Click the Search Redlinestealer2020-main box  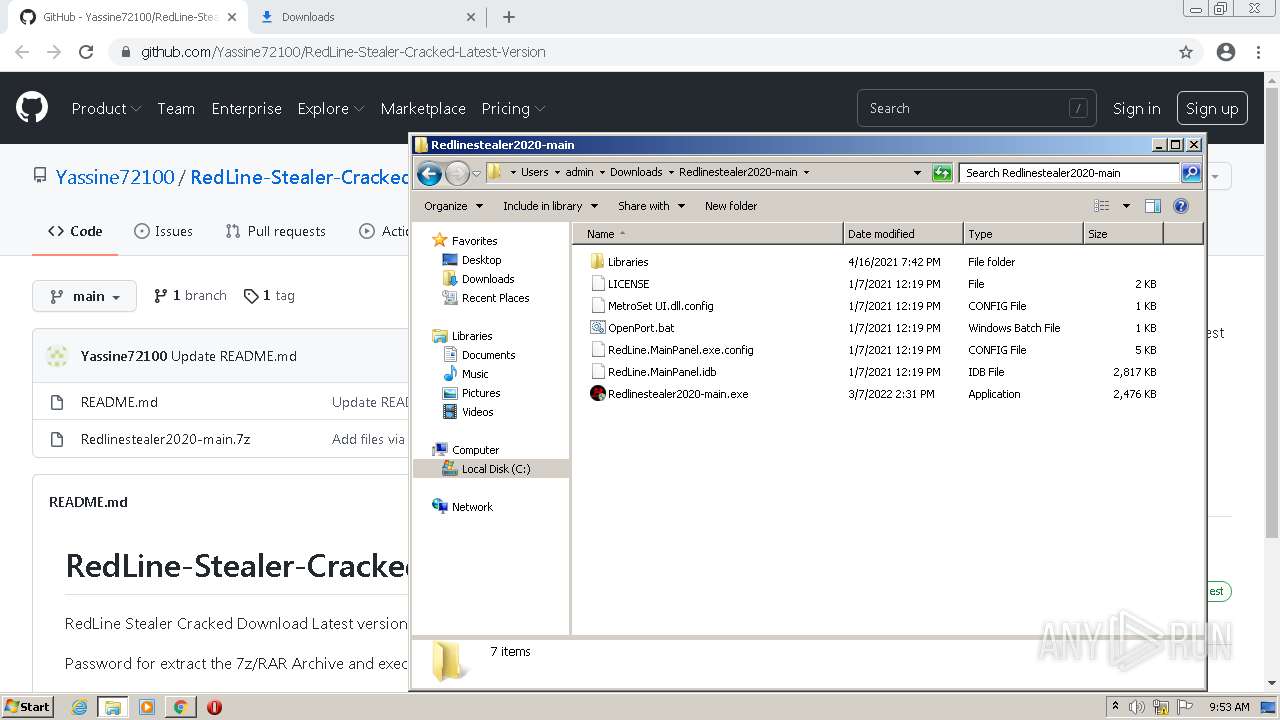click(x=1069, y=173)
